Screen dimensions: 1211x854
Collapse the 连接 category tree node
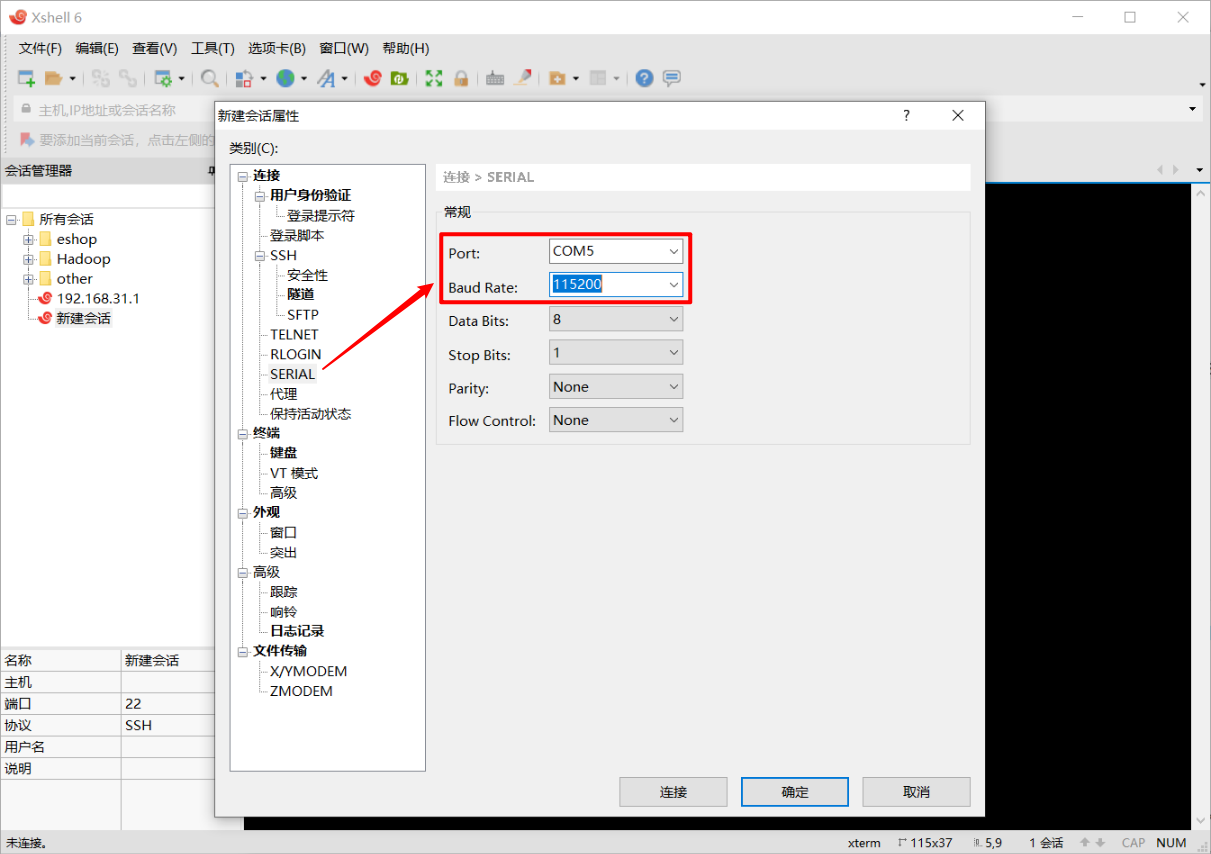[x=243, y=176]
